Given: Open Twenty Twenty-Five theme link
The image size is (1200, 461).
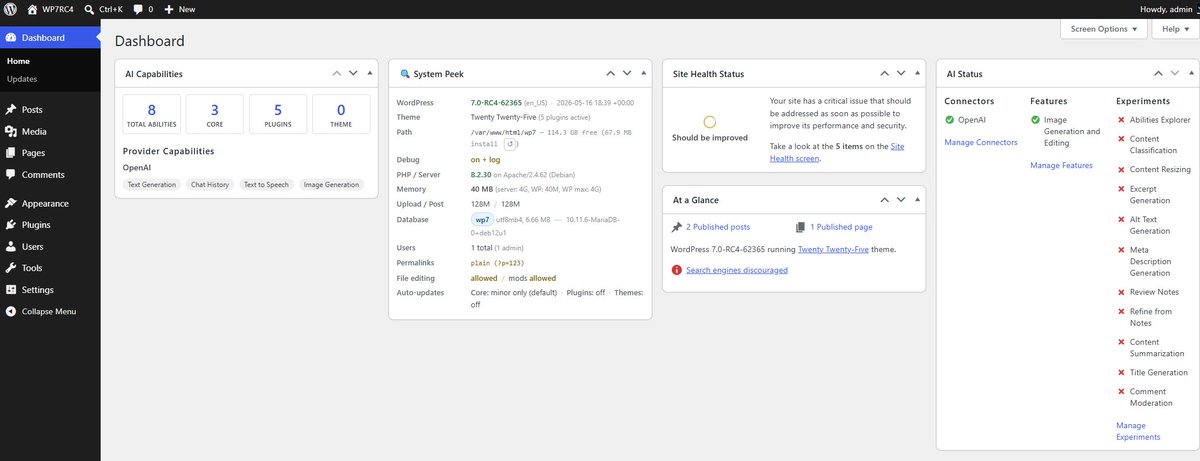Looking at the screenshot, I should [x=833, y=248].
